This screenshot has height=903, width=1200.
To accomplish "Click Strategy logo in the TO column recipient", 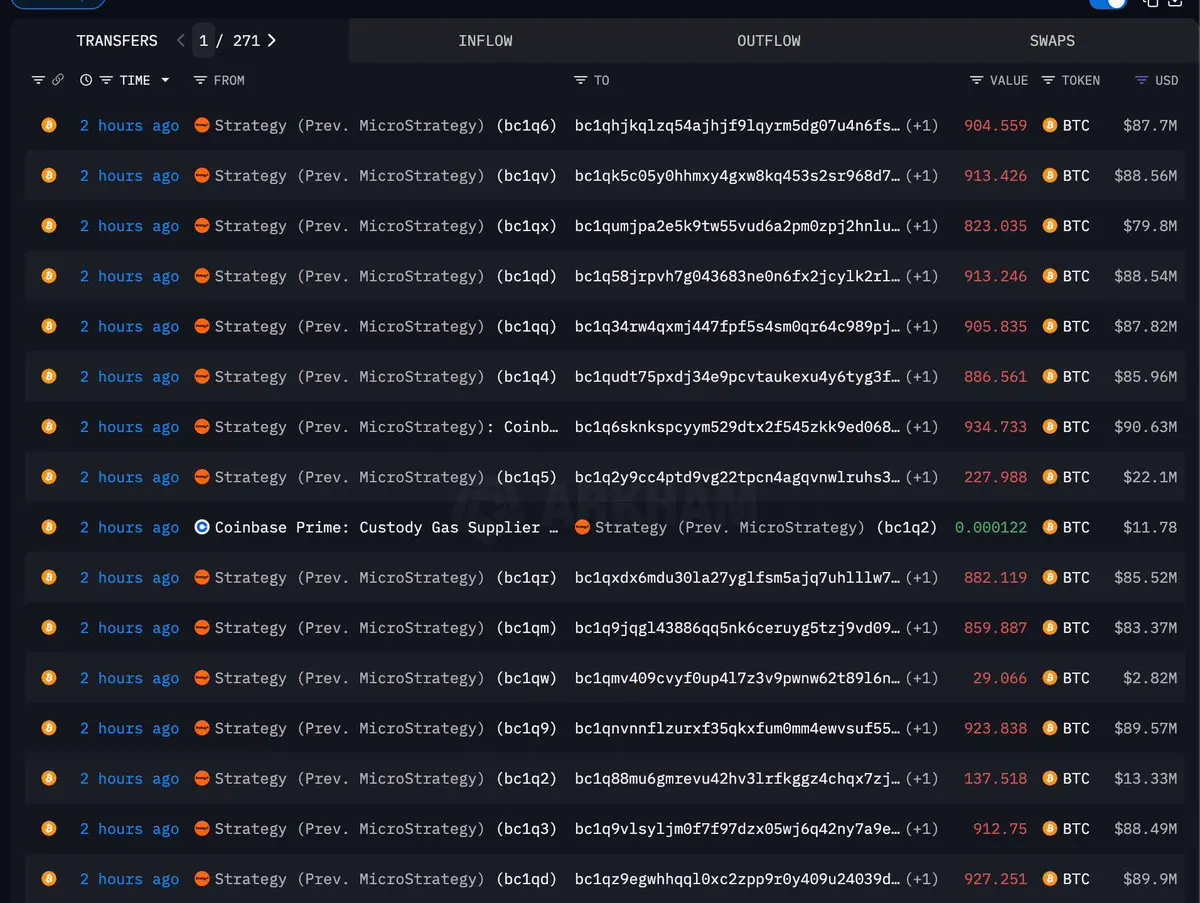I will tap(582, 527).
